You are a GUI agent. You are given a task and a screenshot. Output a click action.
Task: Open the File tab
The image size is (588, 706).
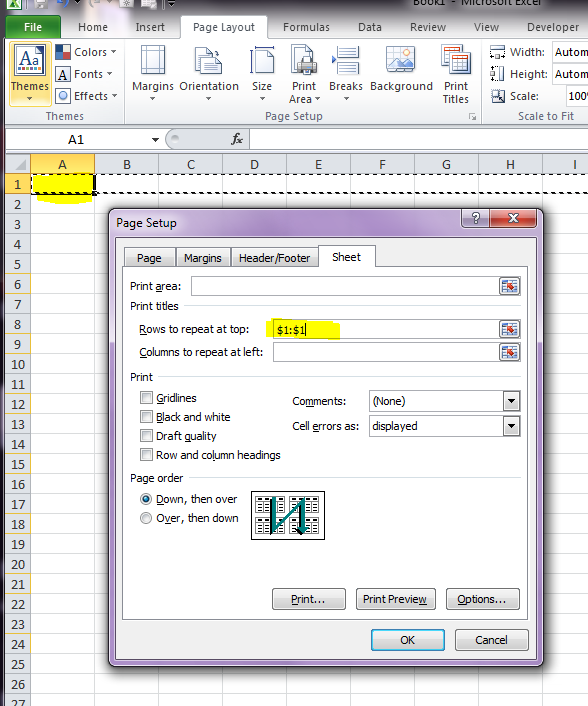coord(33,27)
